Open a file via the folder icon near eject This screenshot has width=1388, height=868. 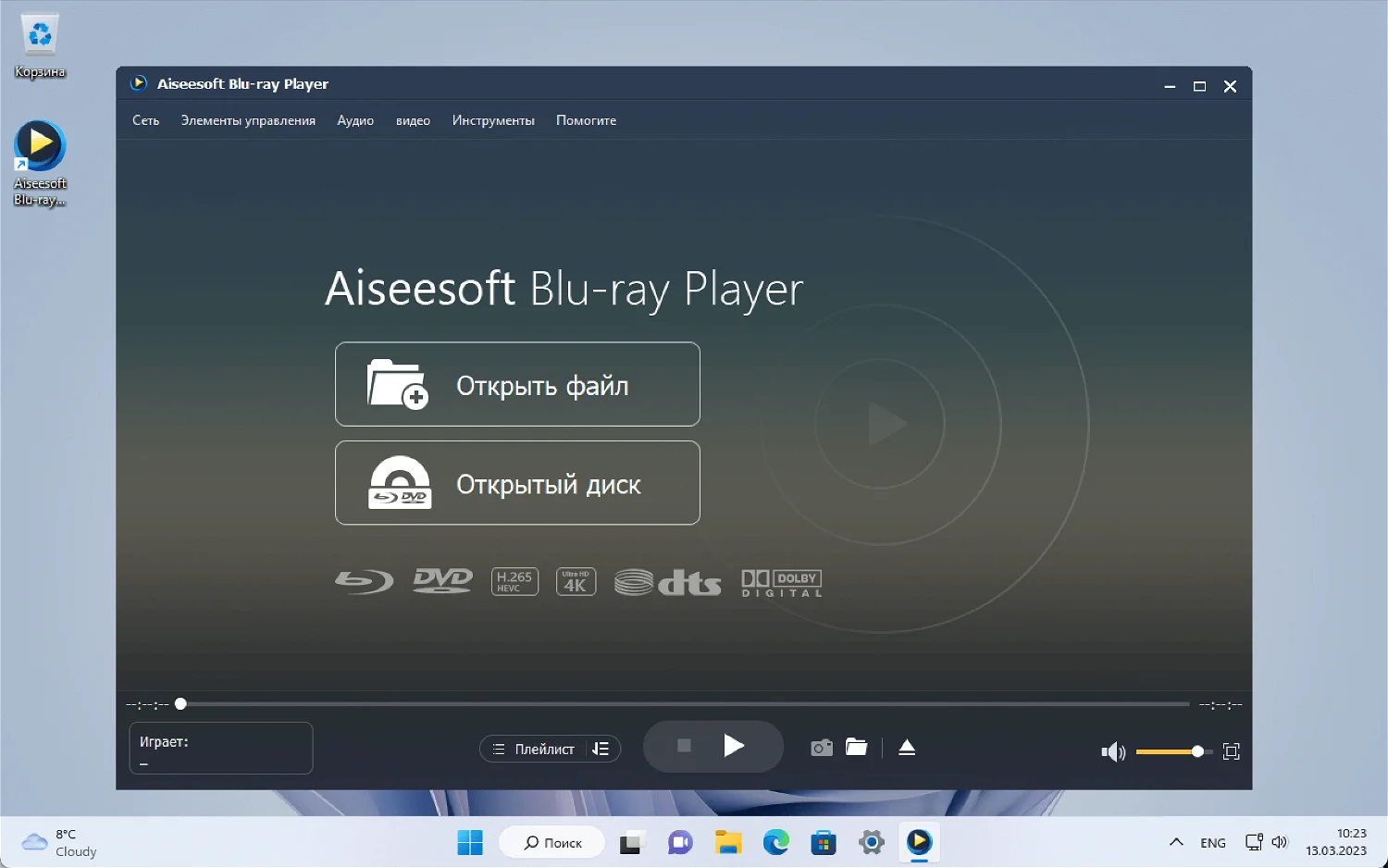tap(856, 747)
